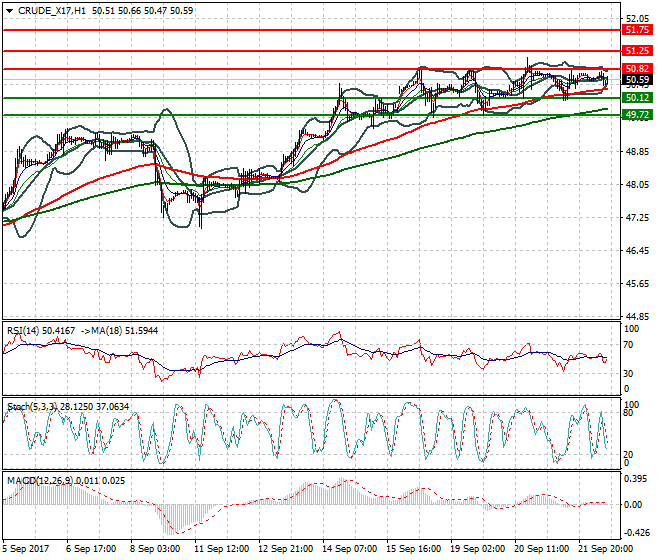Click the chart menu triangle beside CRUDE_X17
The width and height of the screenshot is (660, 560).
[x=9, y=11]
